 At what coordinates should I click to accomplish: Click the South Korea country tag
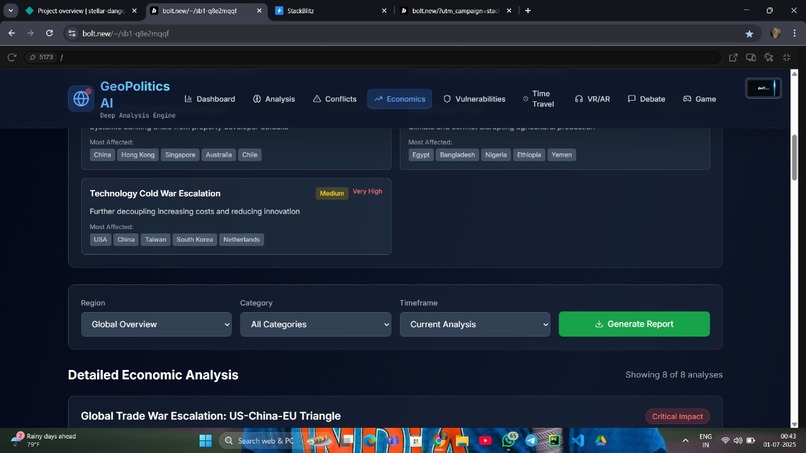195,240
